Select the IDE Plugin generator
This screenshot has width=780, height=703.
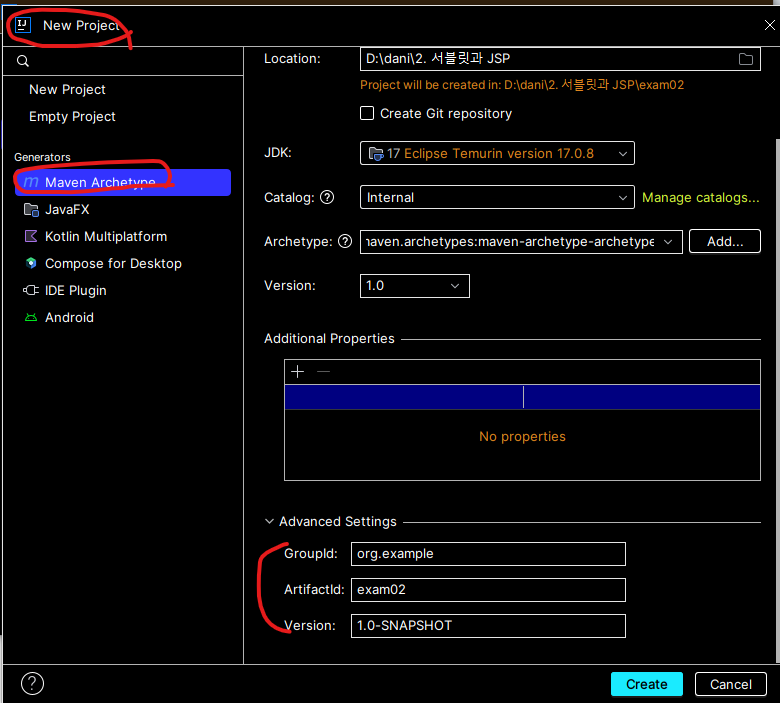click(123, 290)
